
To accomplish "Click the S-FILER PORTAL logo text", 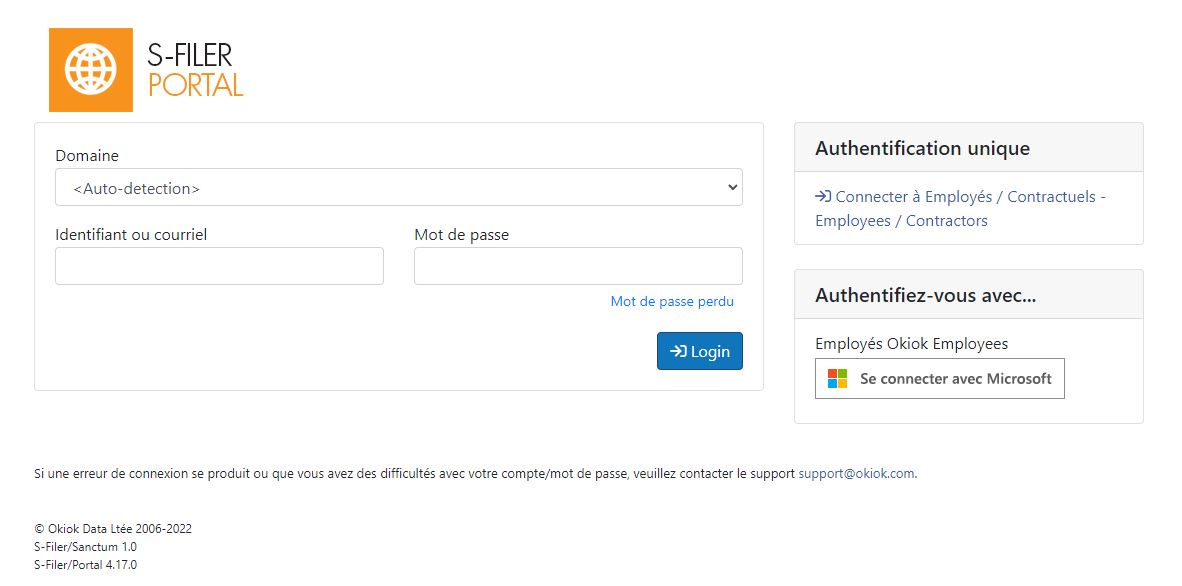I will (195, 69).
